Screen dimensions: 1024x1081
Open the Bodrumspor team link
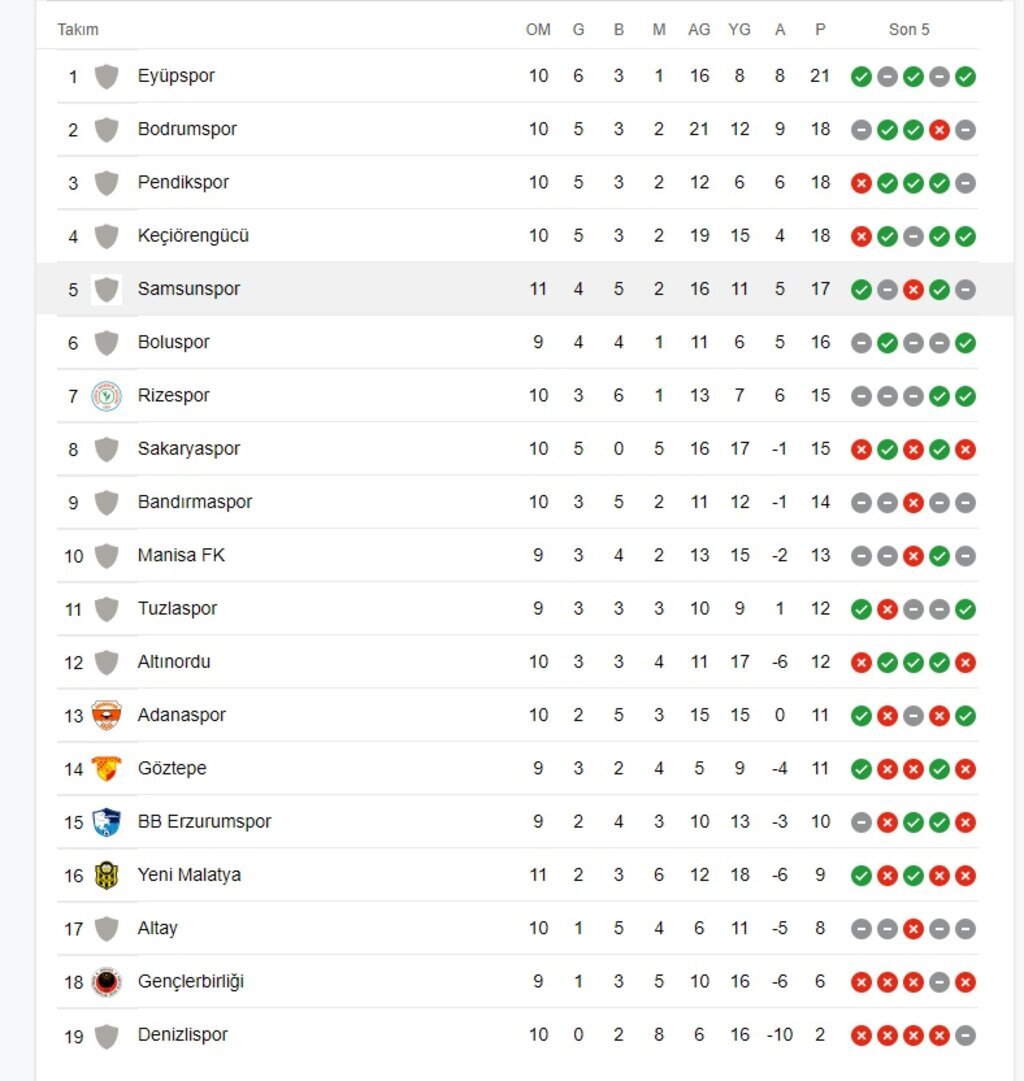click(x=187, y=129)
